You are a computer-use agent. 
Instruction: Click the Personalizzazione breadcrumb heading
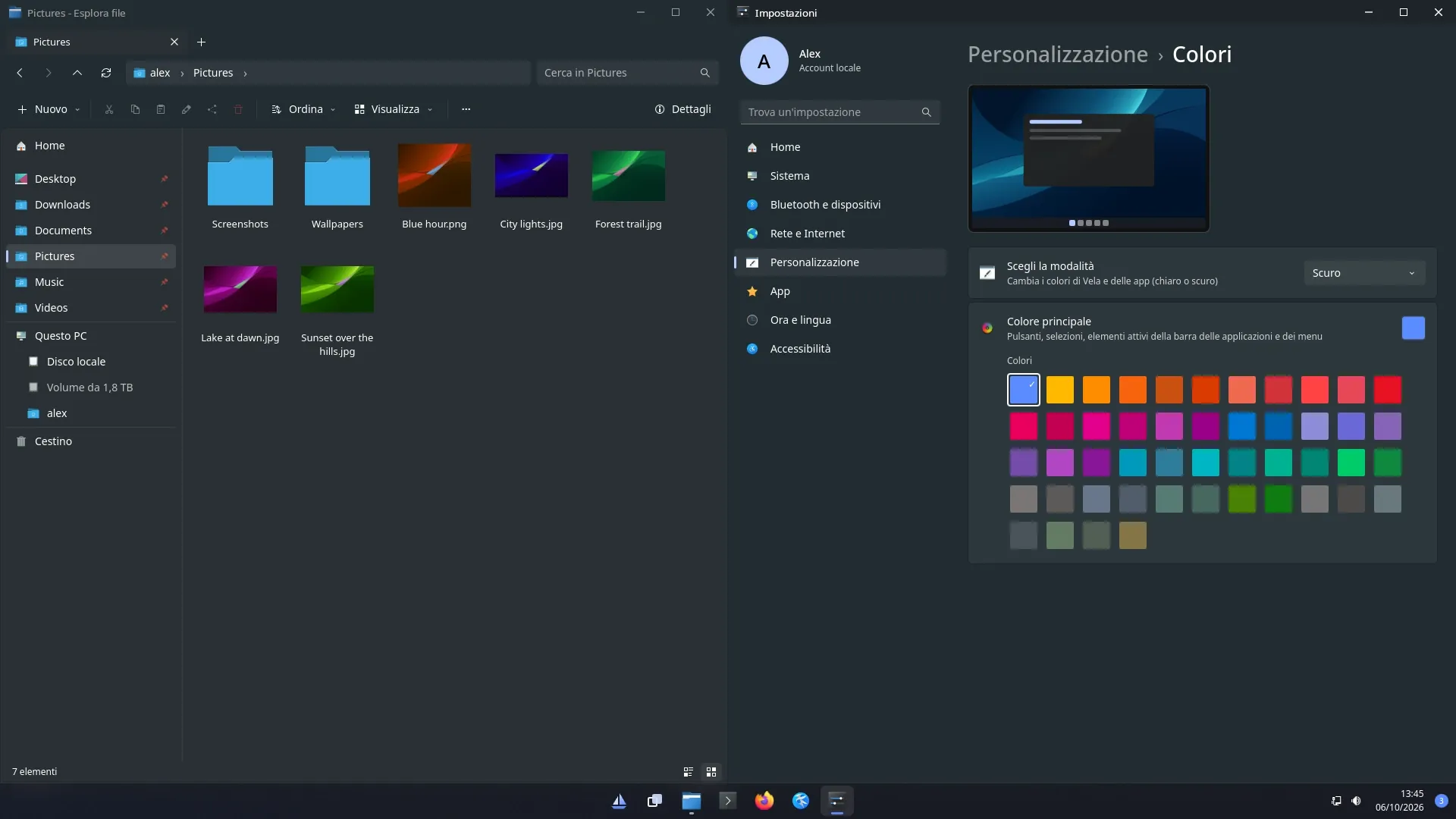tap(1057, 55)
